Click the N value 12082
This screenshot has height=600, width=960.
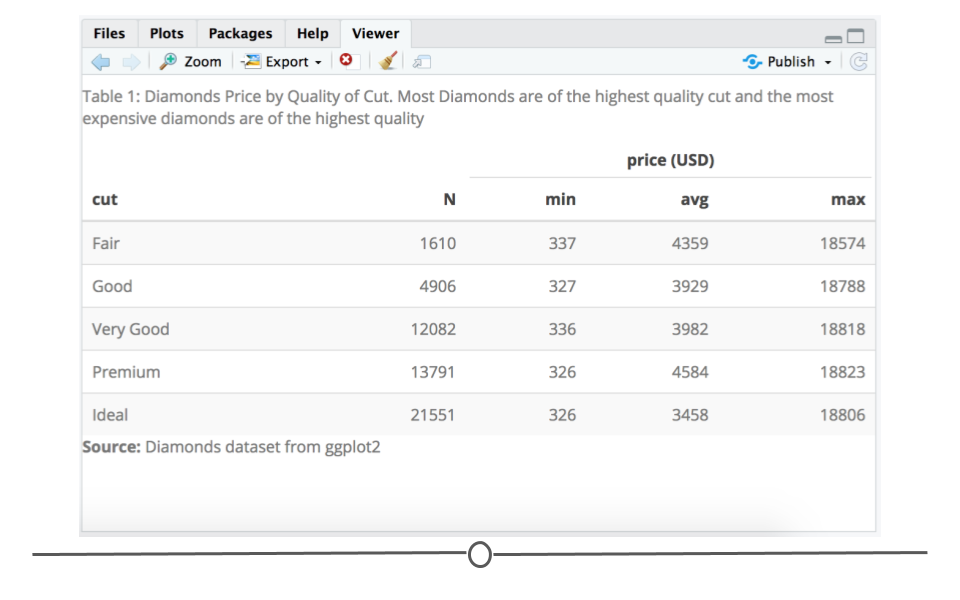click(433, 329)
